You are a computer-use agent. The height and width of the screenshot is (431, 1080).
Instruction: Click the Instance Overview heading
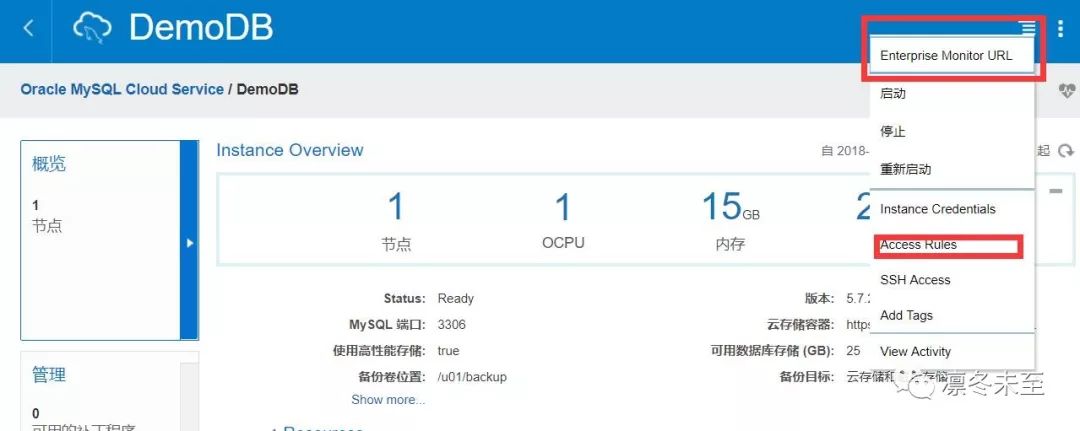click(289, 150)
